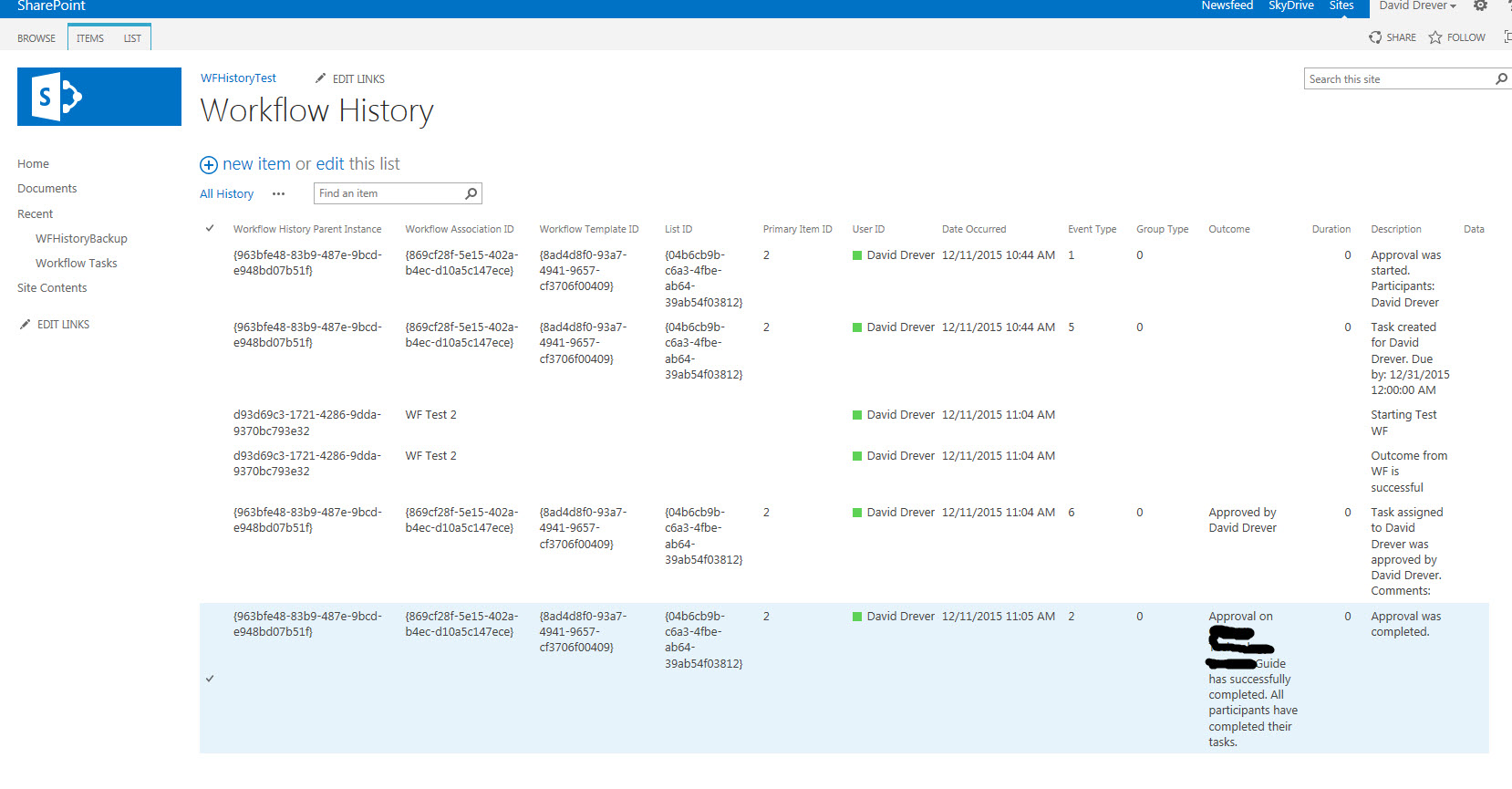Click the Primary Item ID column header
1512x789 pixels.
[798, 229]
